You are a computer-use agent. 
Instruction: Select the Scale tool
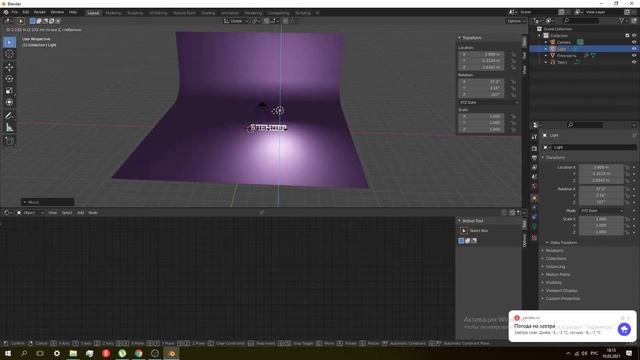(9, 91)
